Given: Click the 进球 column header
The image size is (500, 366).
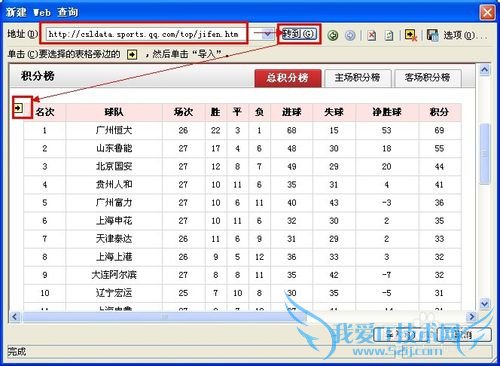Looking at the screenshot, I should coord(292,112).
